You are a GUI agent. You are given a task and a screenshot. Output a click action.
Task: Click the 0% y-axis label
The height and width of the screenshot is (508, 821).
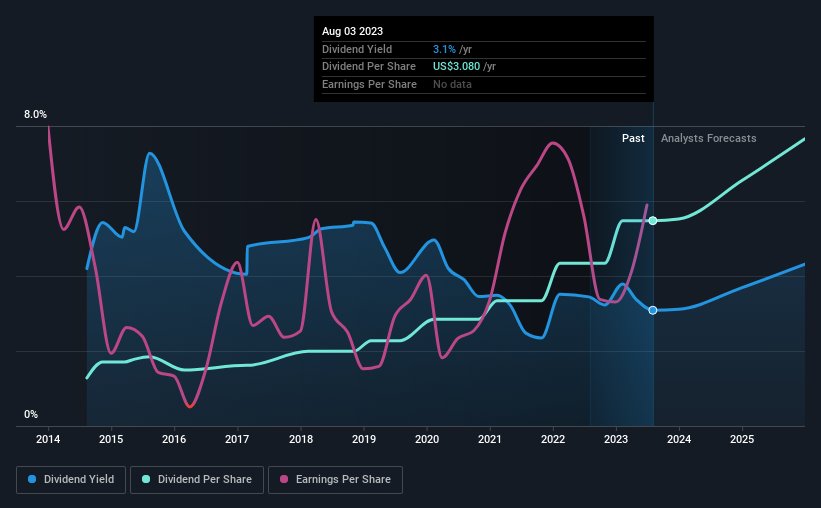[x=31, y=414]
